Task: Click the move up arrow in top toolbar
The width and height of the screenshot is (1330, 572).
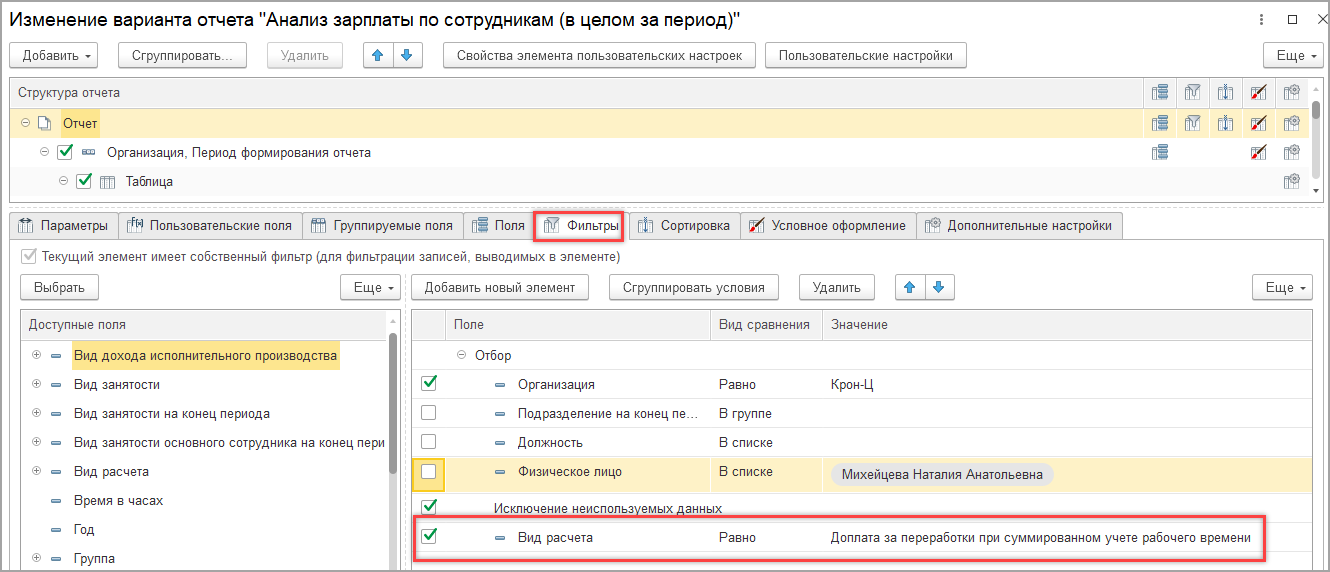Action: (378, 55)
